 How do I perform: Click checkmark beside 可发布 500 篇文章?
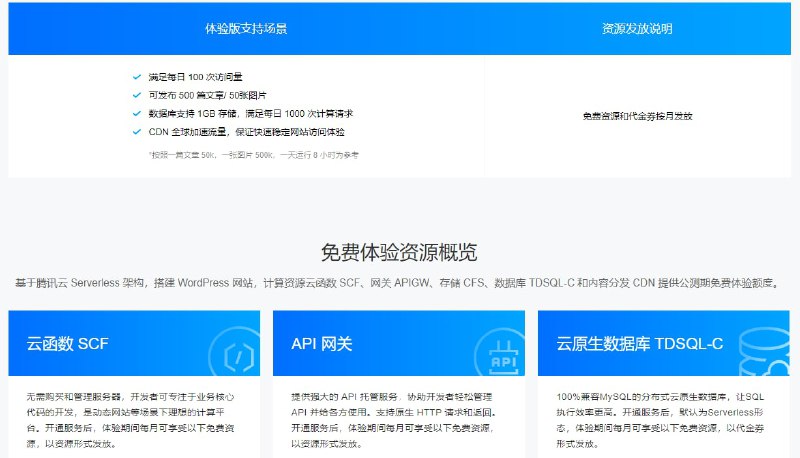[x=137, y=95]
